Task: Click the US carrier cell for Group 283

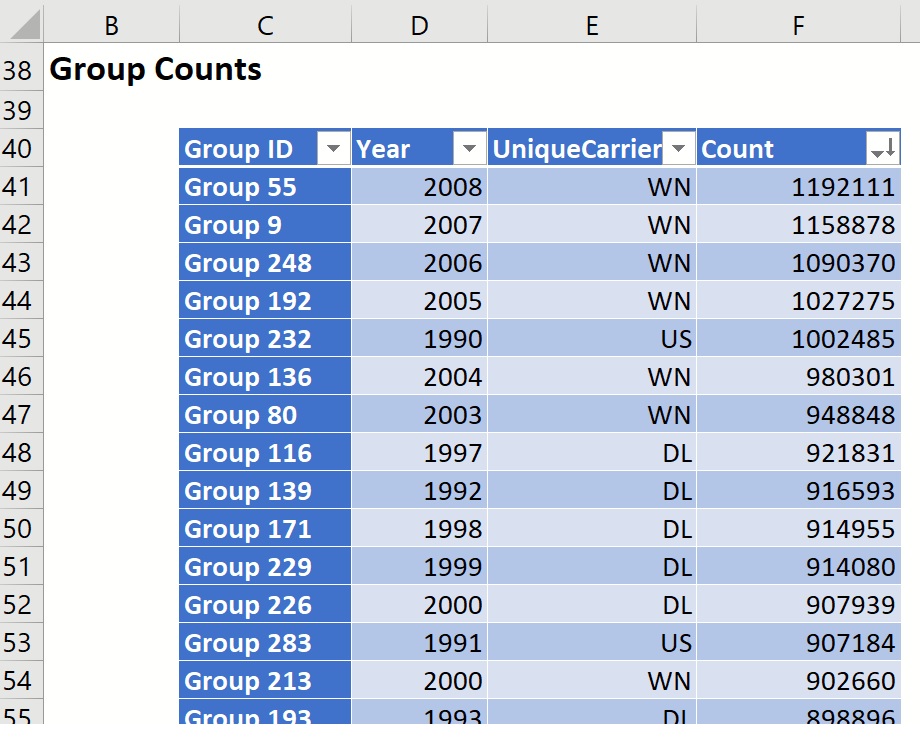Action: 592,643
